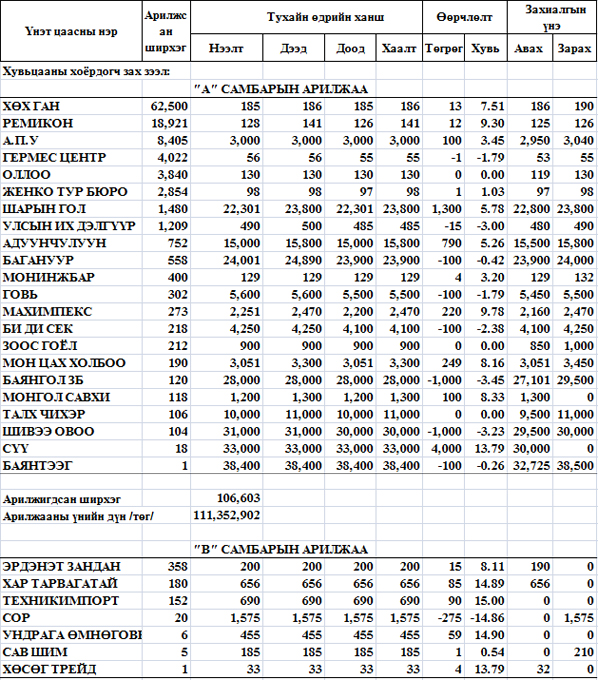598x680 pixels.
Task: Click А.П.У closing price 3,000
Action: pyautogui.click(x=399, y=141)
